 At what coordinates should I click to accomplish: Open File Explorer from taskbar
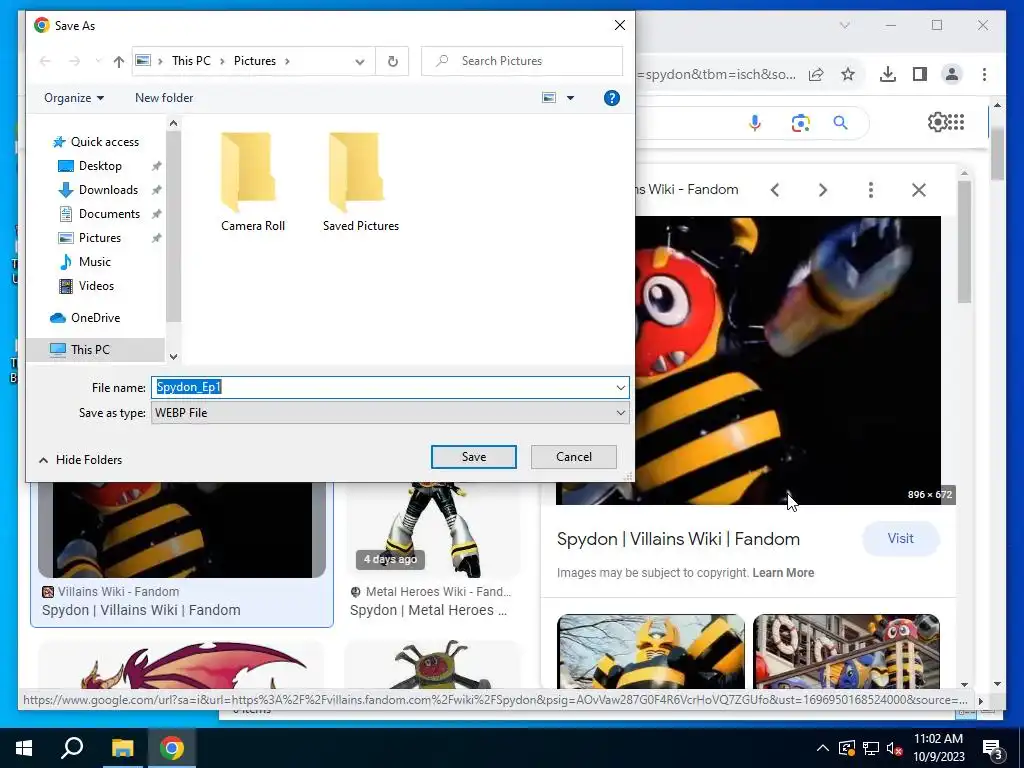122,748
